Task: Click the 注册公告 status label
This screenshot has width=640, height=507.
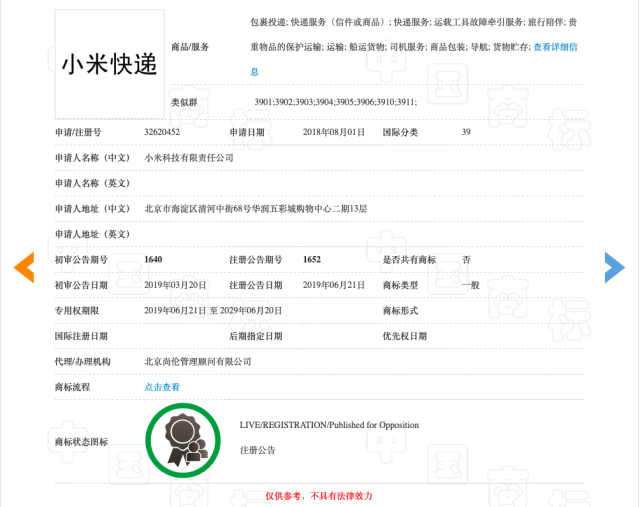Action: tap(257, 451)
